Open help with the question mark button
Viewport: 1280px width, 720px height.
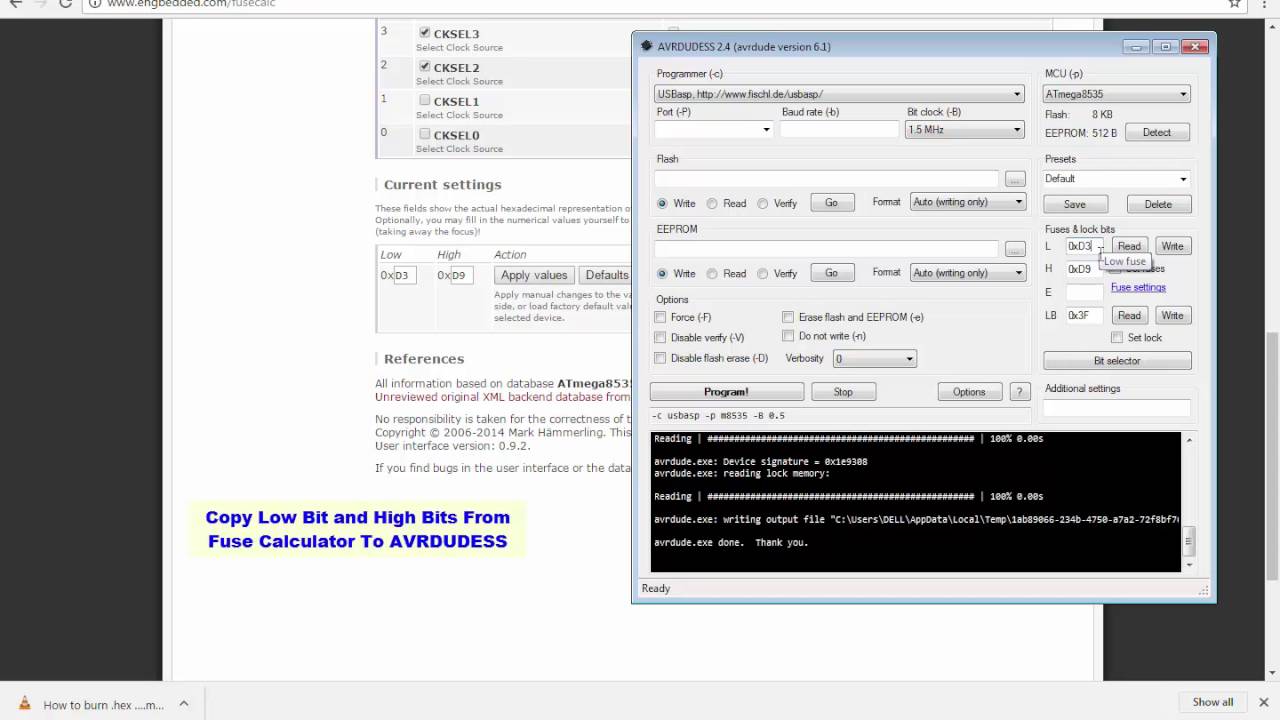[1019, 392]
